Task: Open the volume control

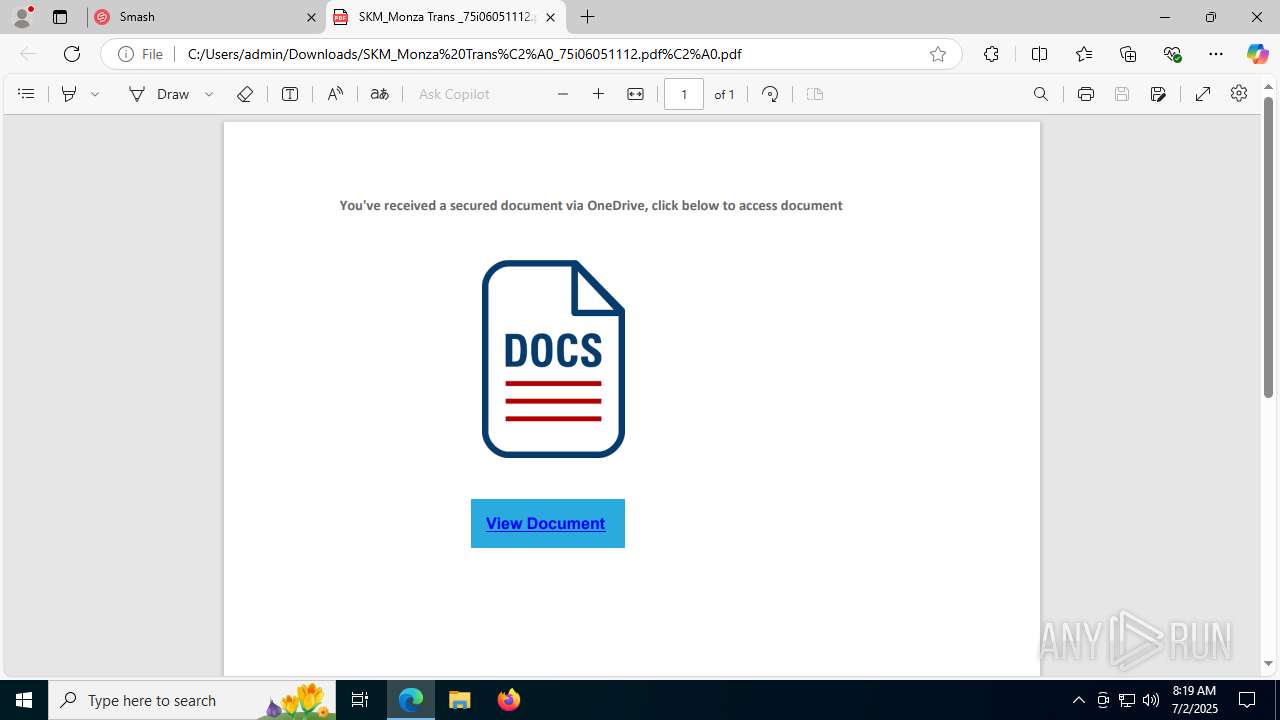Action: 1151,700
